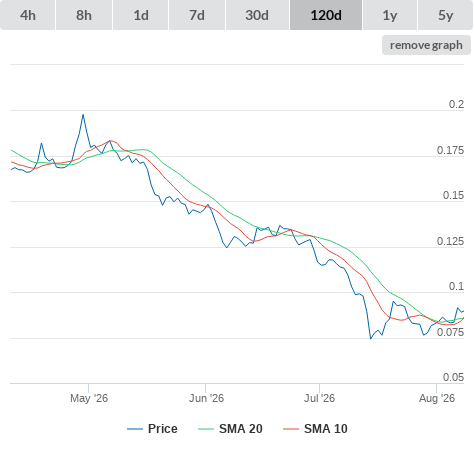Image resolution: width=474 pixels, height=455 pixels.
Task: Switch chart to 1y range
Action: [390, 15]
